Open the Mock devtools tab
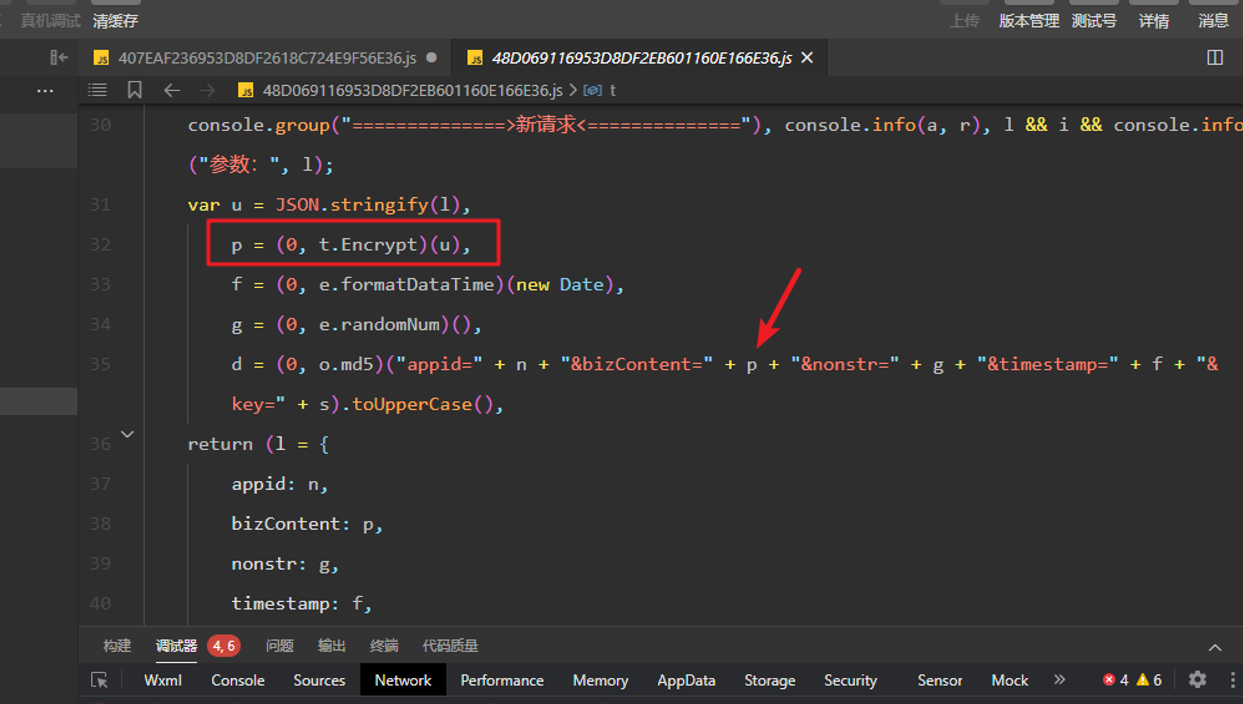Image resolution: width=1243 pixels, height=704 pixels. click(1009, 680)
